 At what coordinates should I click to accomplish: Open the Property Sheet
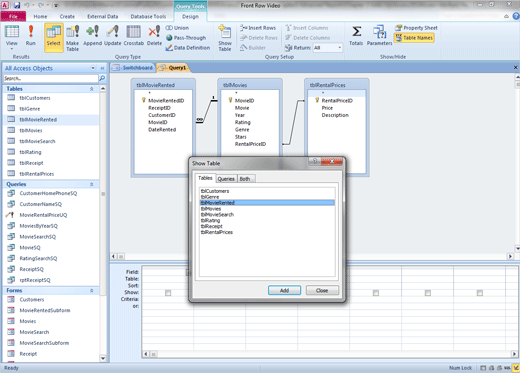416,28
